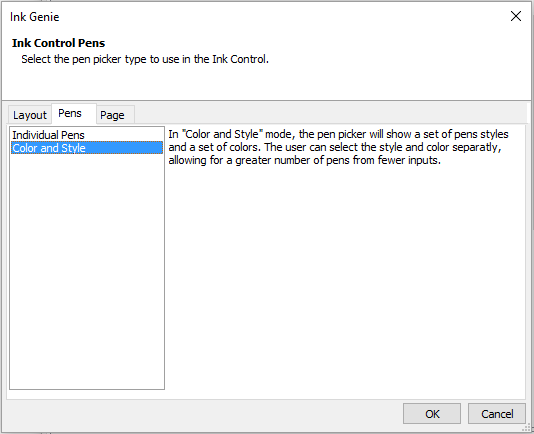Click the Ink Control Pens heading
The height and width of the screenshot is (434, 534).
coord(59,43)
